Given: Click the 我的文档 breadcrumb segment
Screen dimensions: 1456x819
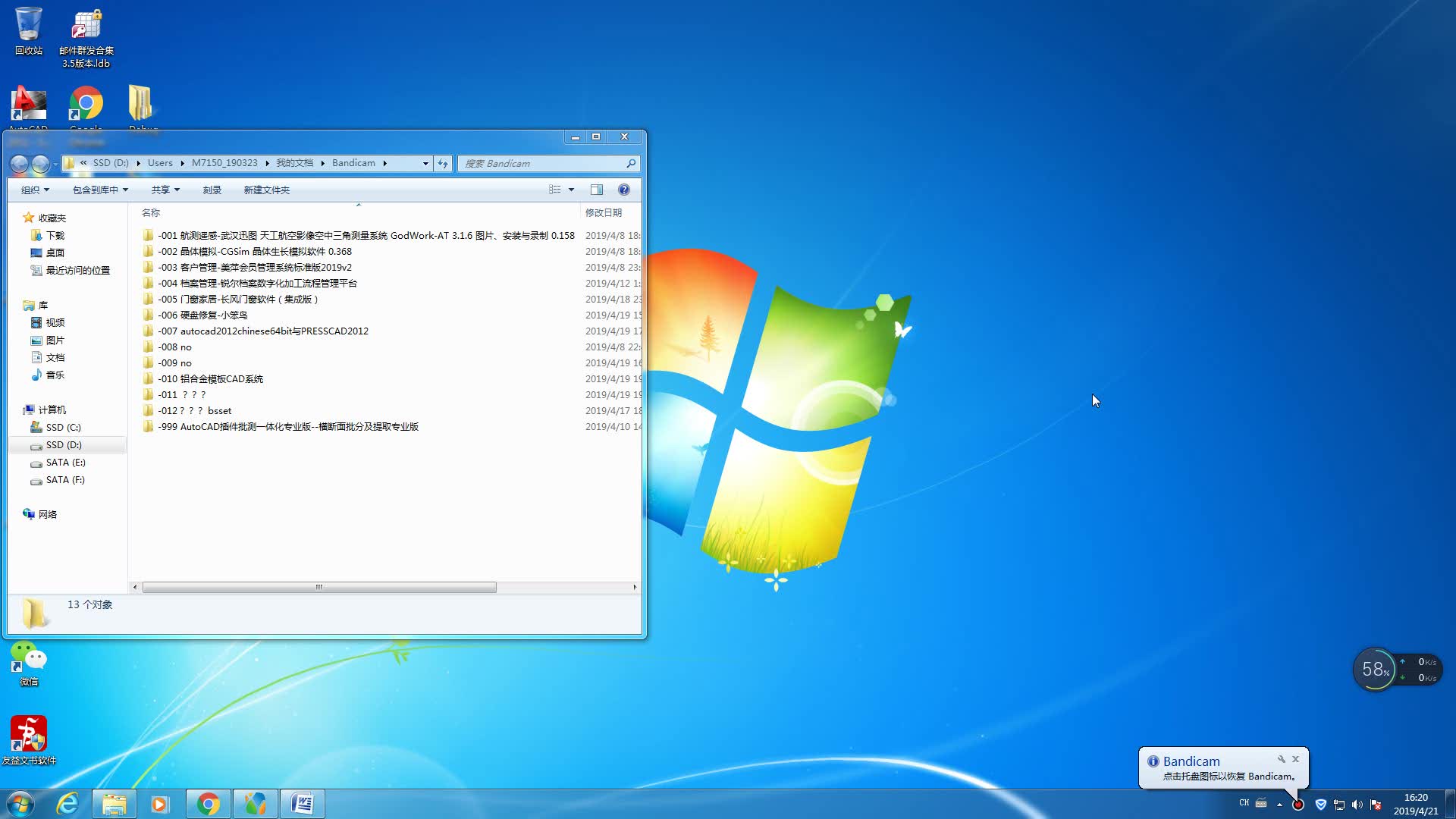Looking at the screenshot, I should click(x=294, y=163).
